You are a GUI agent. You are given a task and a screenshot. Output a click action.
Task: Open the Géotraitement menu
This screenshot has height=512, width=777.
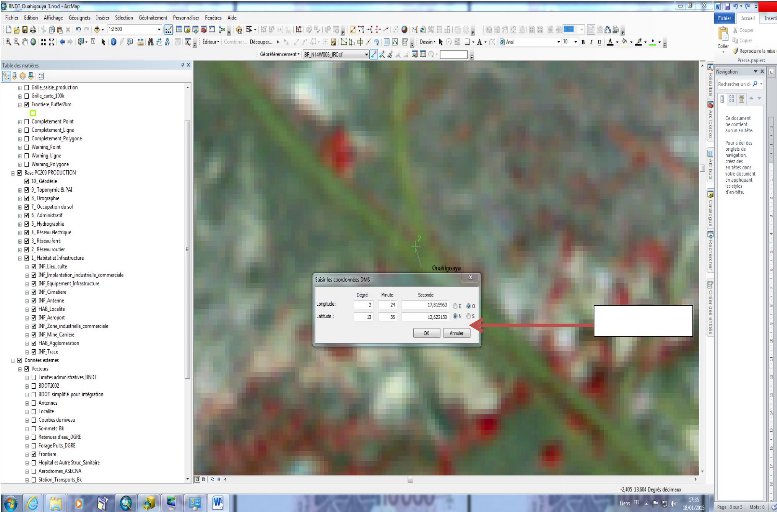tap(153, 18)
